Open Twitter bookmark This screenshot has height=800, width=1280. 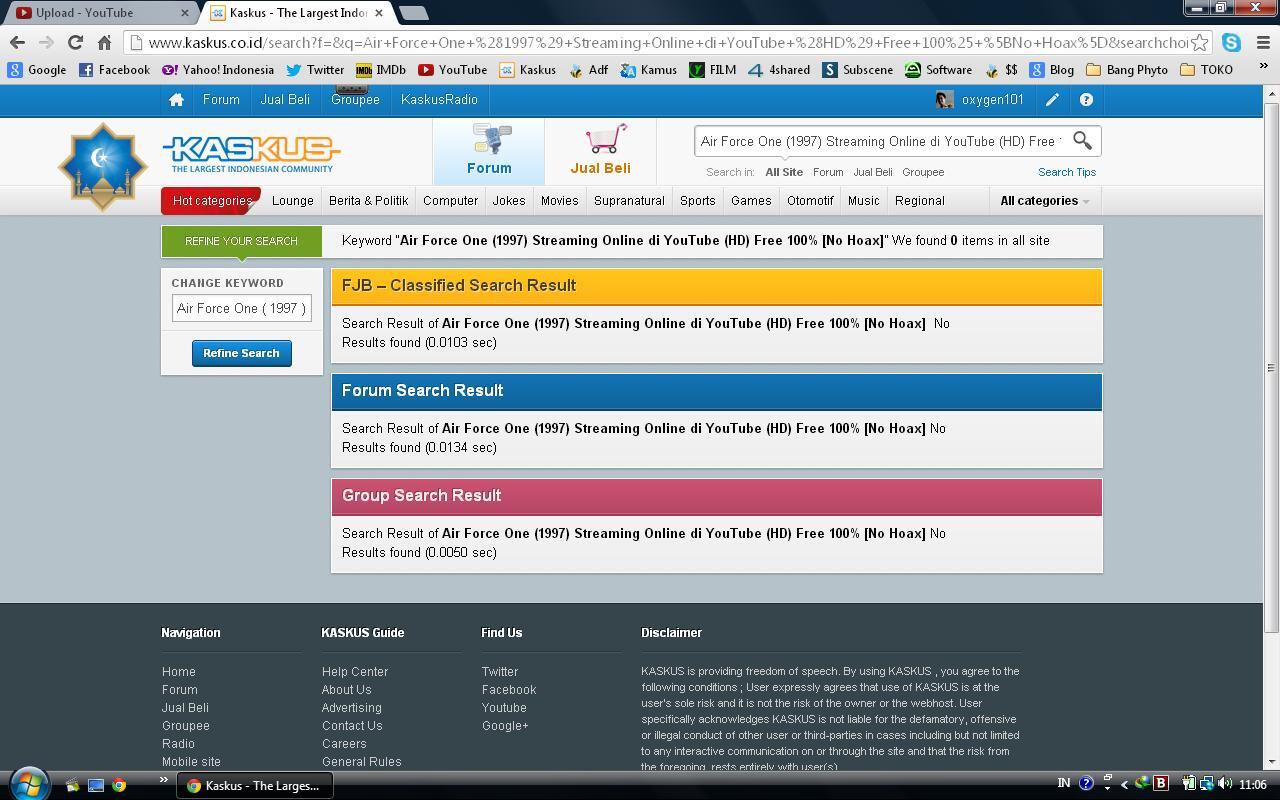pos(315,69)
